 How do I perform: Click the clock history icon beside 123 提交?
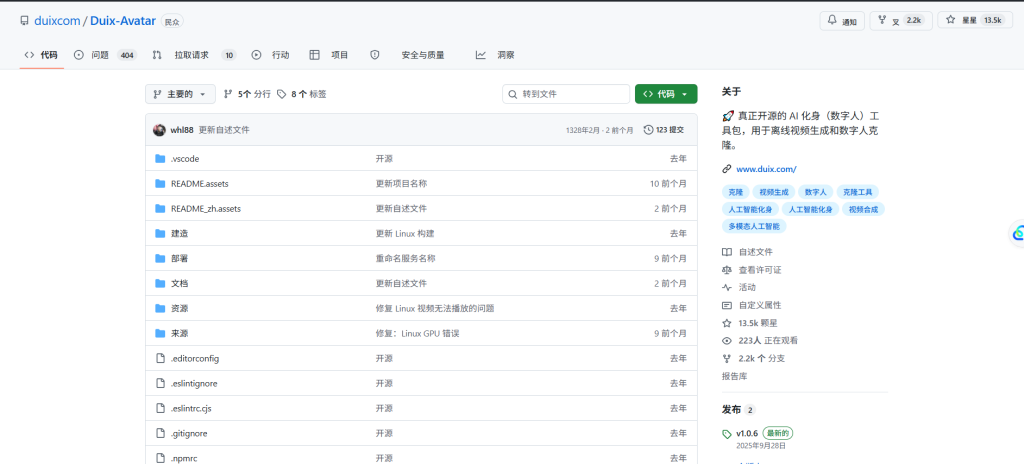tap(648, 130)
